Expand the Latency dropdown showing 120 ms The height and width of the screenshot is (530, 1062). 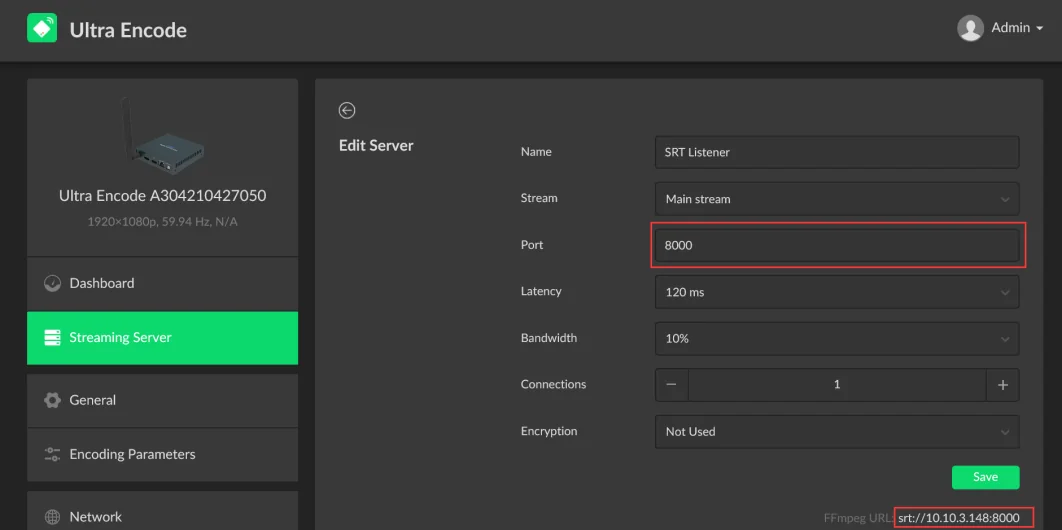837,292
